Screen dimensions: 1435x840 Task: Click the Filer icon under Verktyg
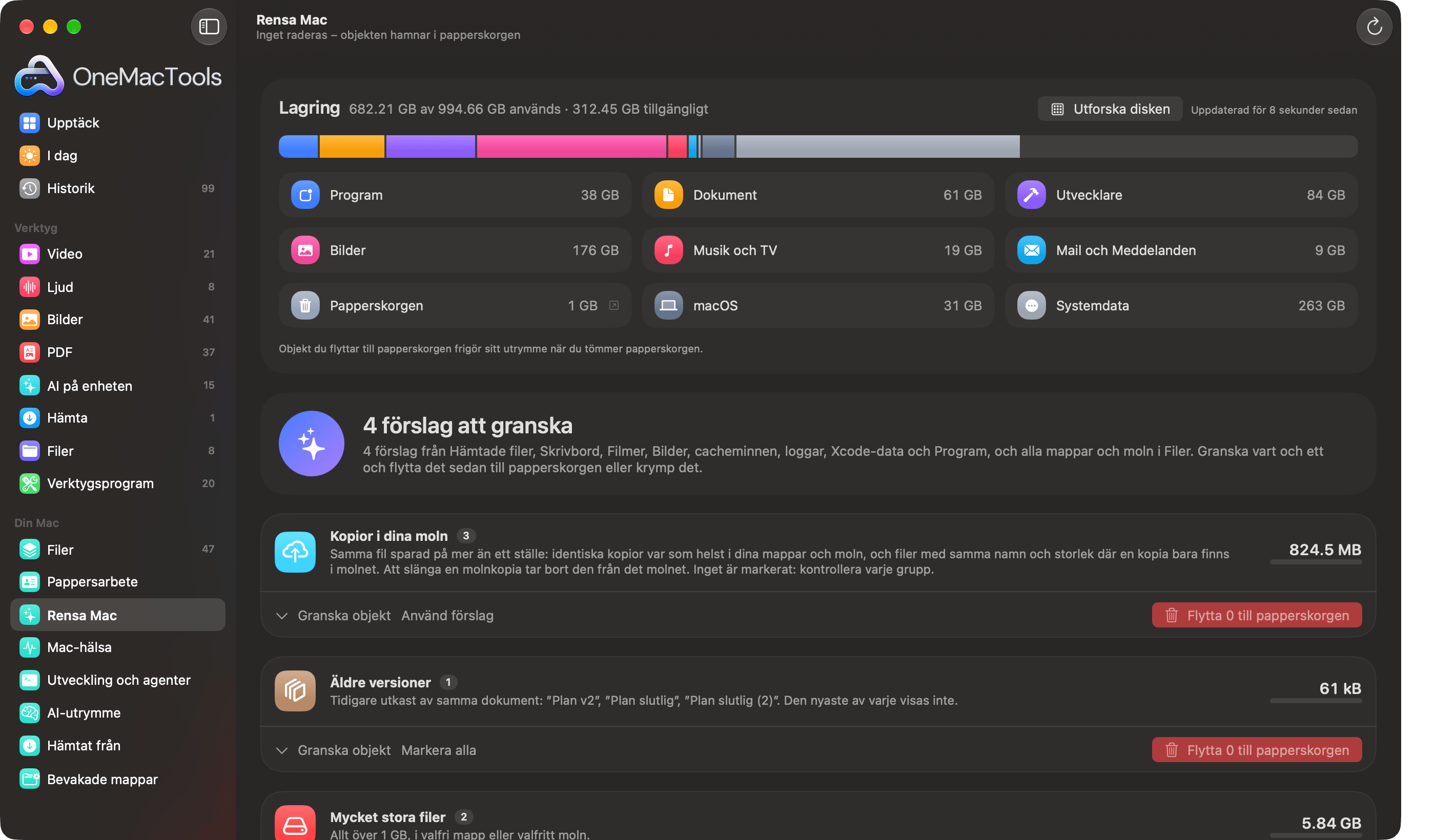[x=30, y=451]
